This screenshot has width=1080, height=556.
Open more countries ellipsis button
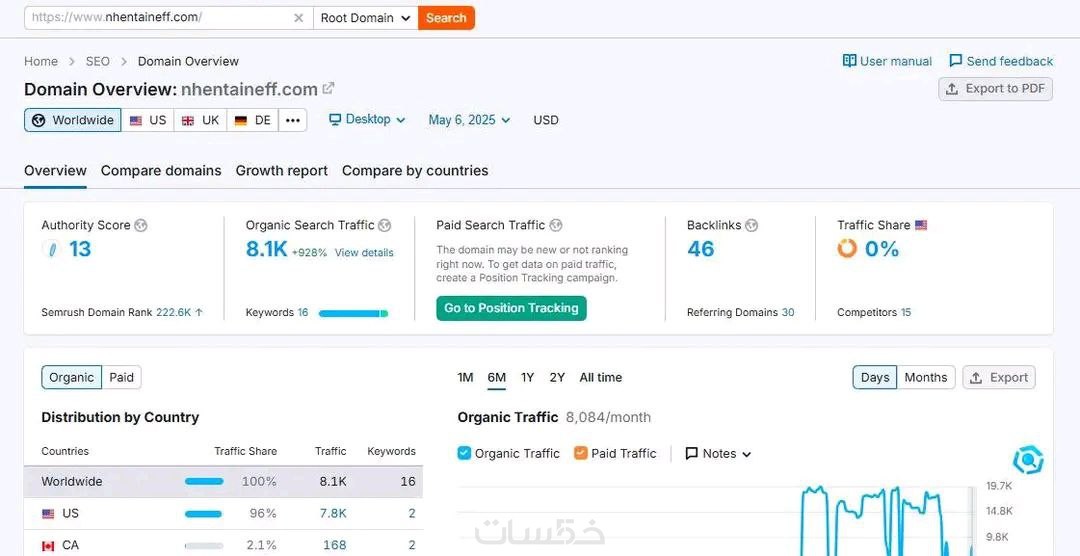point(292,120)
